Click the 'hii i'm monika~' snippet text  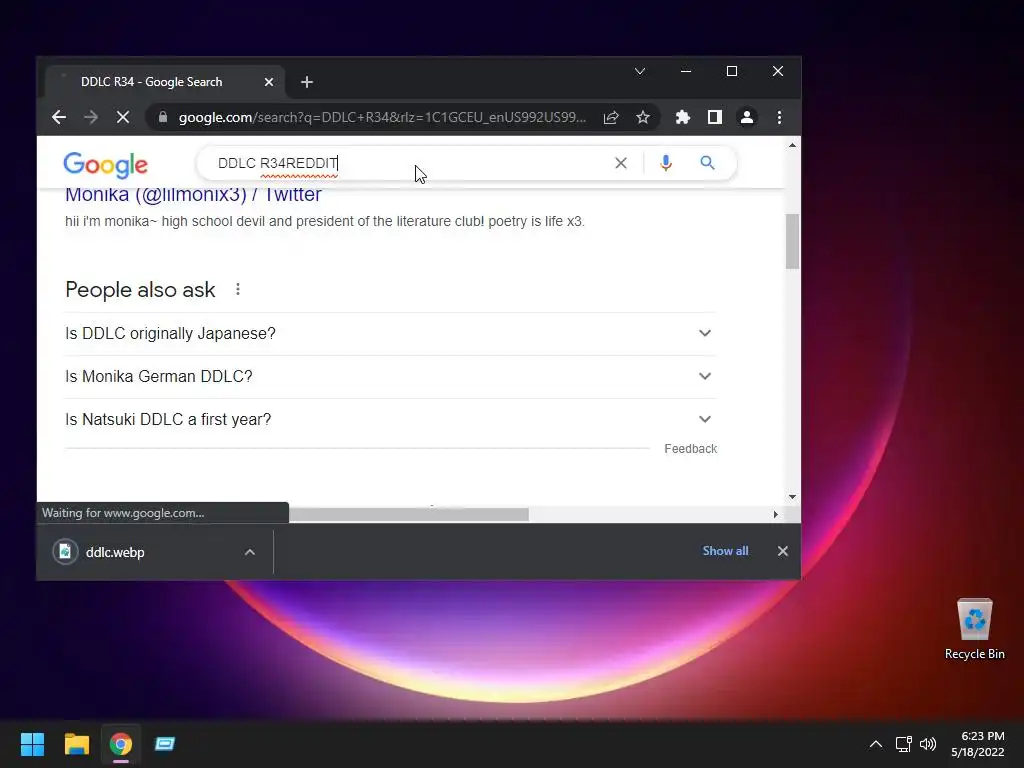[x=325, y=221]
